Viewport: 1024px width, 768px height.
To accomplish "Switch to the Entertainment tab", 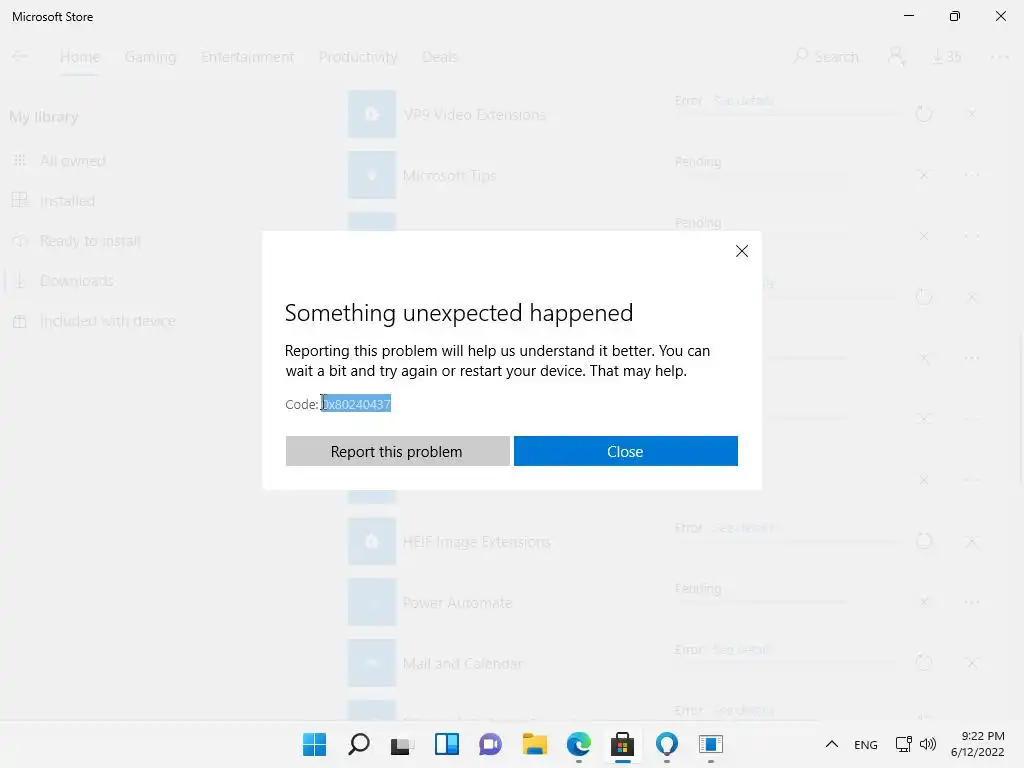I will [x=247, y=57].
